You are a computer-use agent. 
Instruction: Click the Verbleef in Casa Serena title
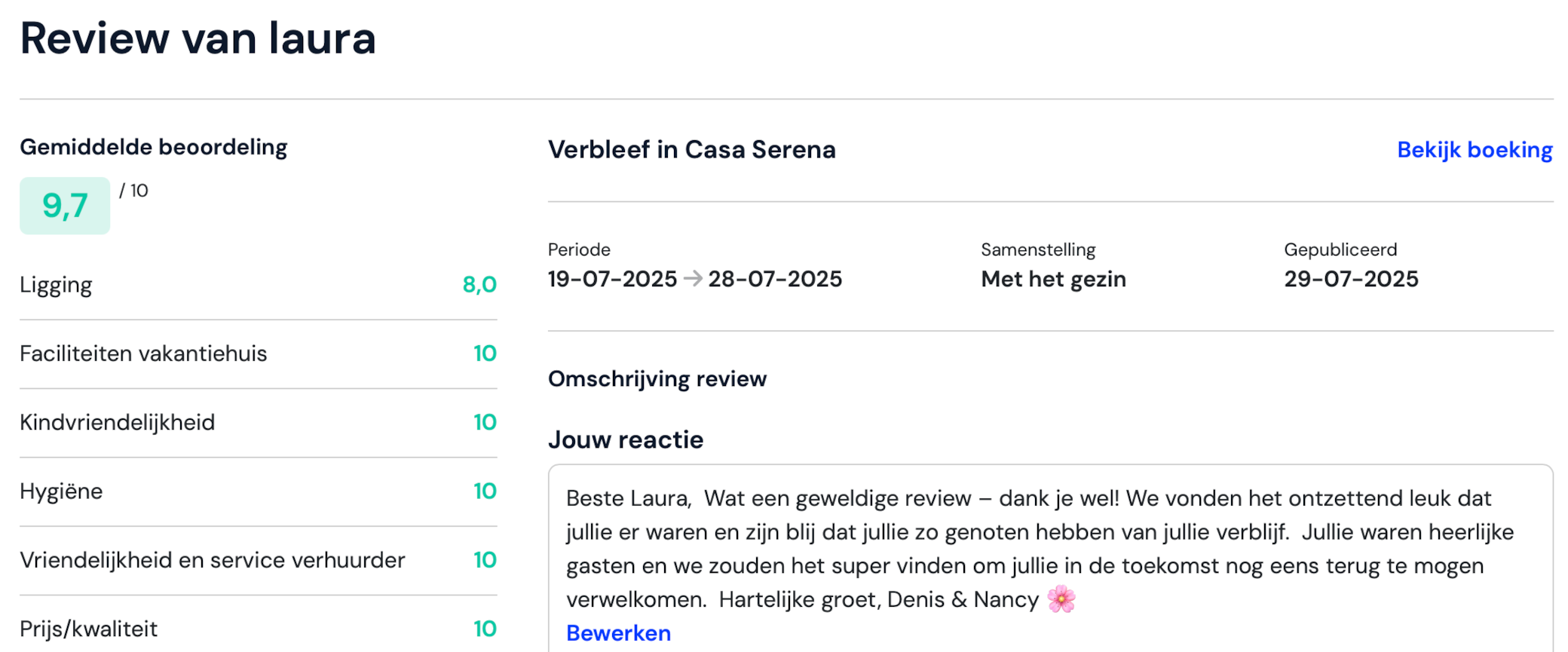point(691,150)
